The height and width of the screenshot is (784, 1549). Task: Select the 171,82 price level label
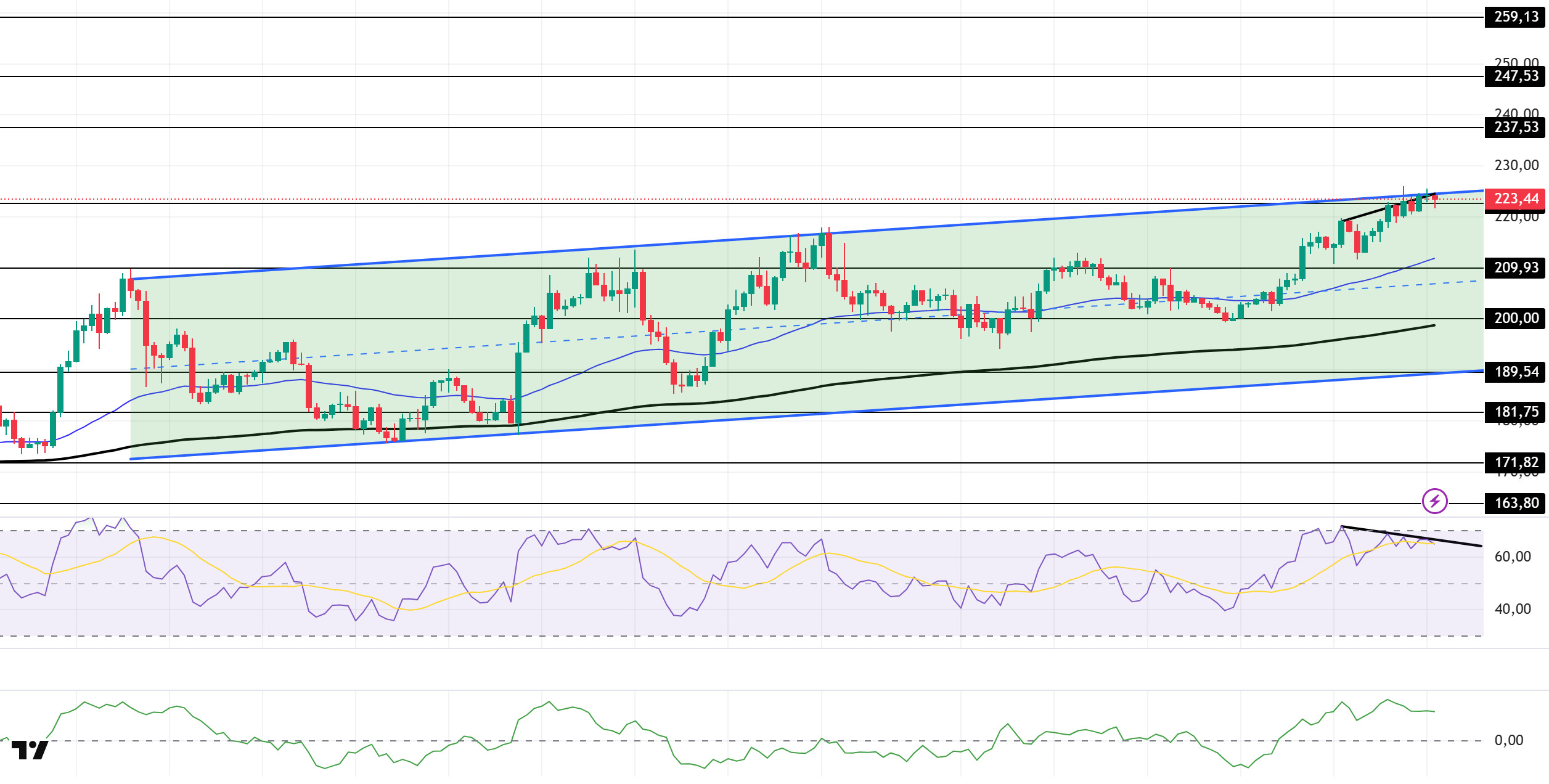[1516, 462]
